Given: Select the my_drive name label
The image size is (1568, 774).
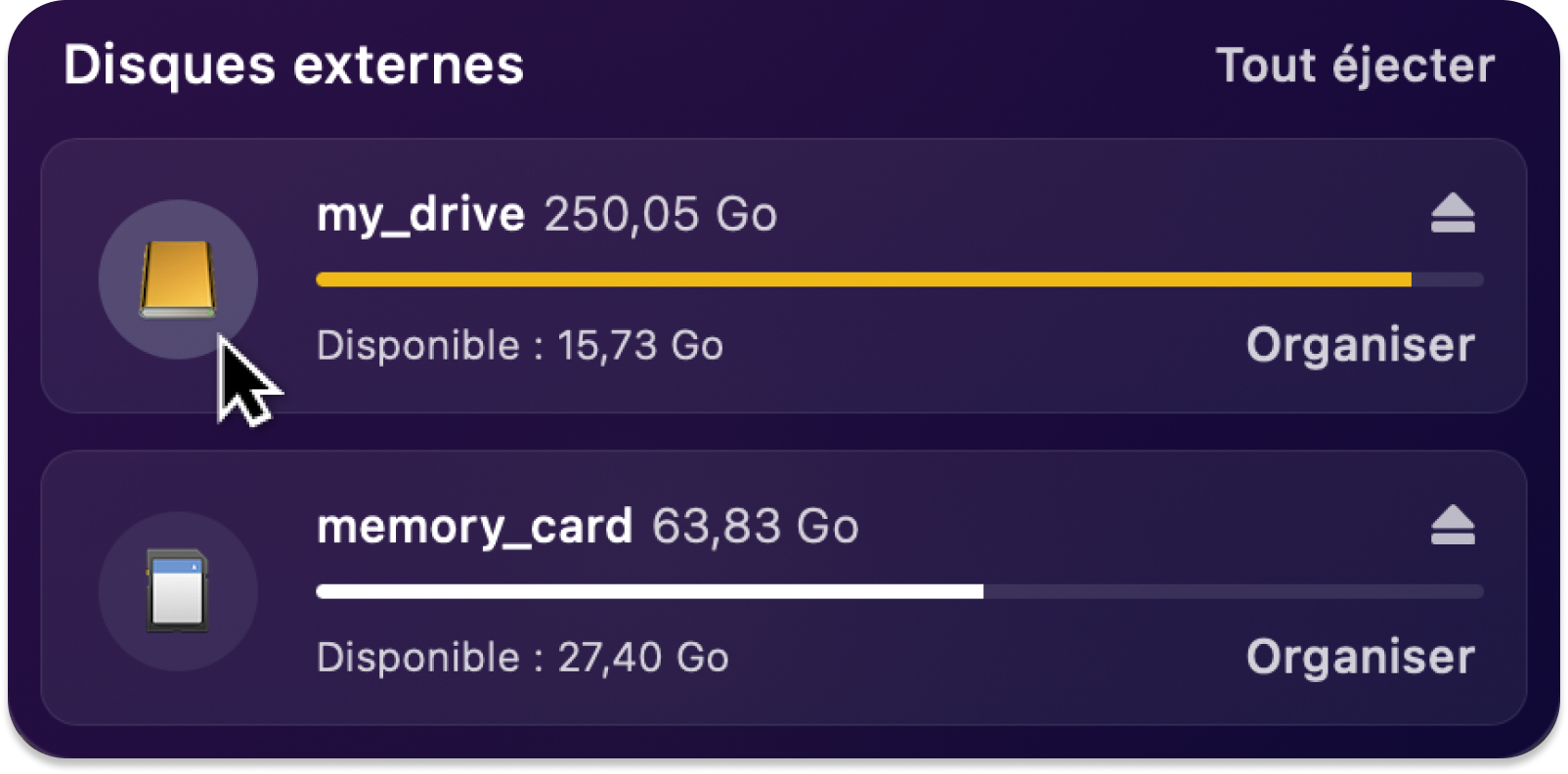Looking at the screenshot, I should click(x=420, y=215).
